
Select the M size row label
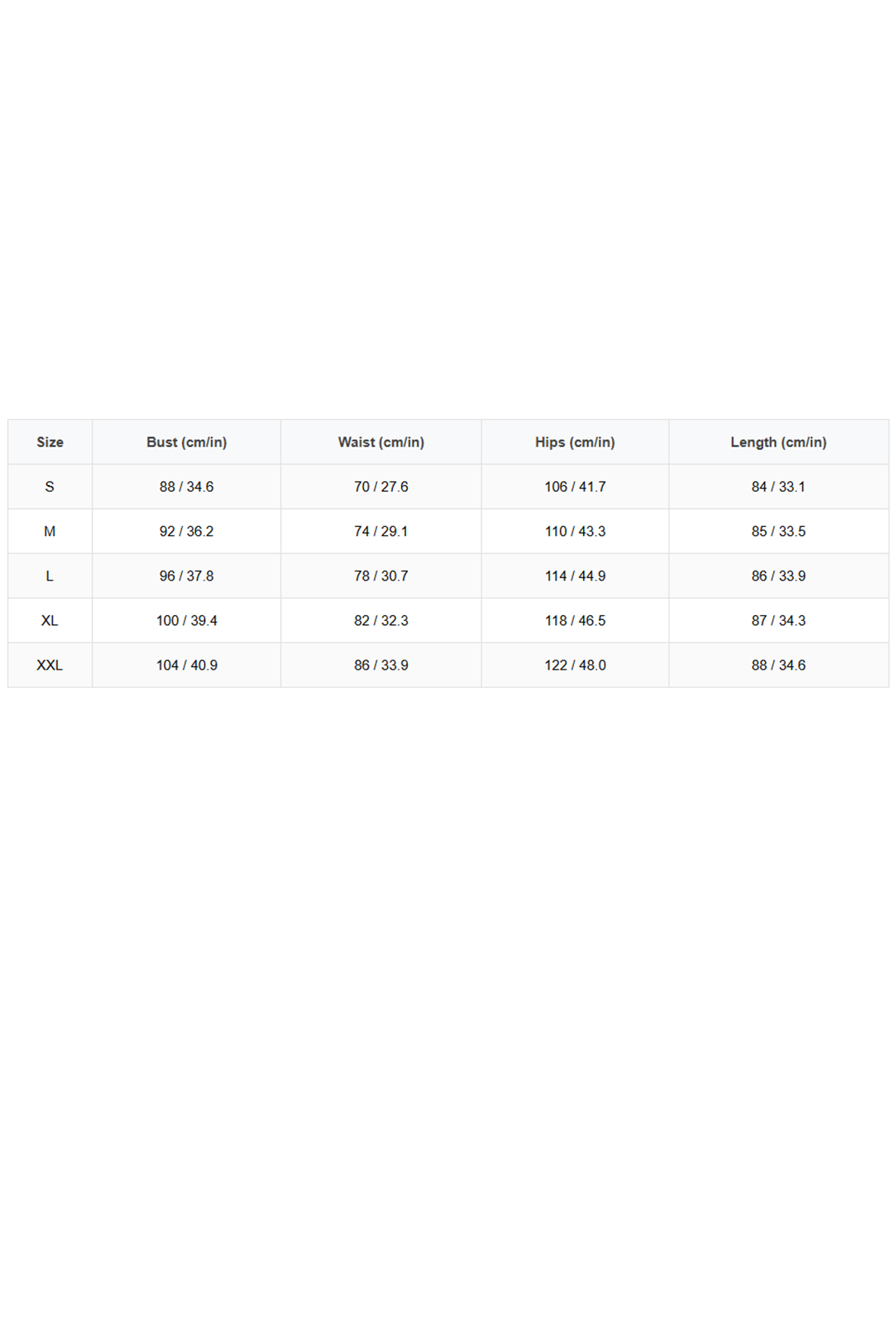[49, 531]
